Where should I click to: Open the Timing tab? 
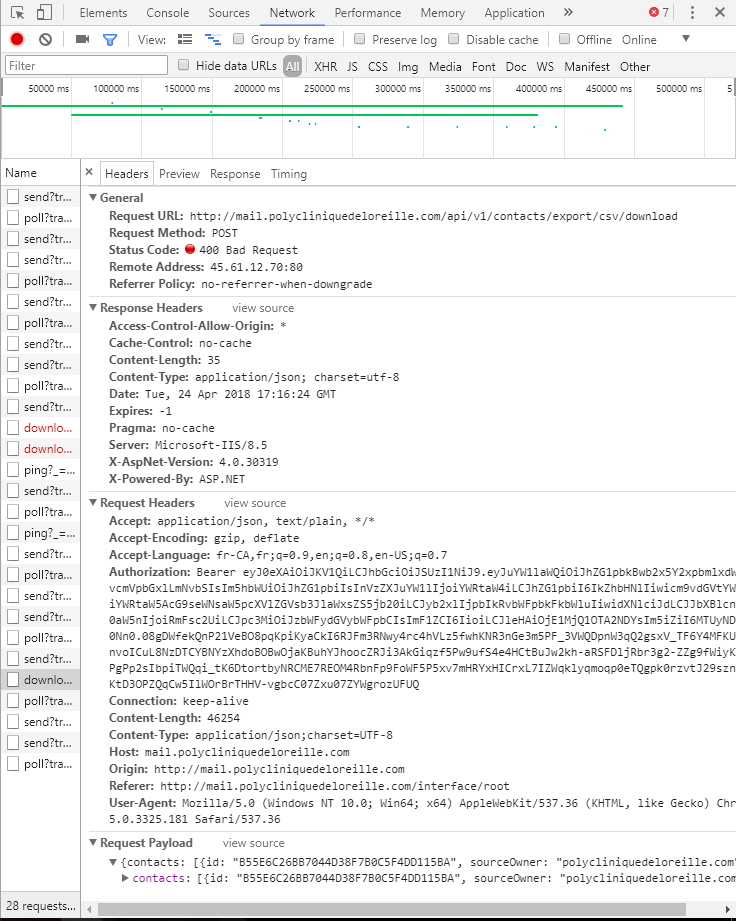[x=288, y=174]
